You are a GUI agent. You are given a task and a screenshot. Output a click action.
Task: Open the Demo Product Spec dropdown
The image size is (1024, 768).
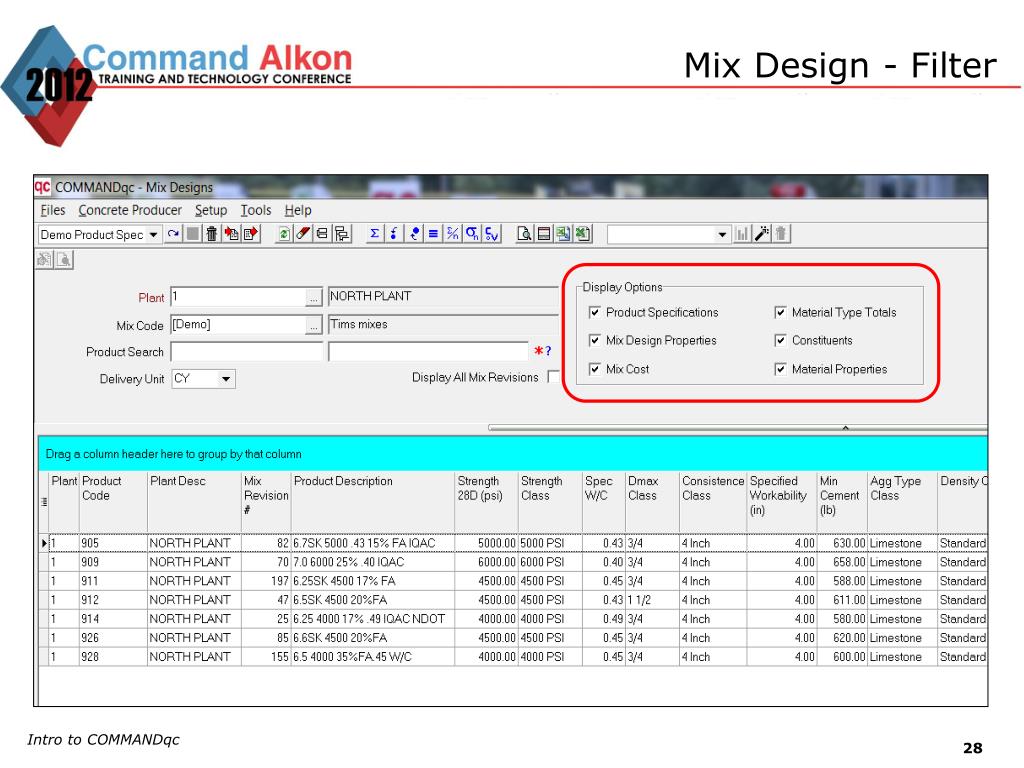coord(153,234)
